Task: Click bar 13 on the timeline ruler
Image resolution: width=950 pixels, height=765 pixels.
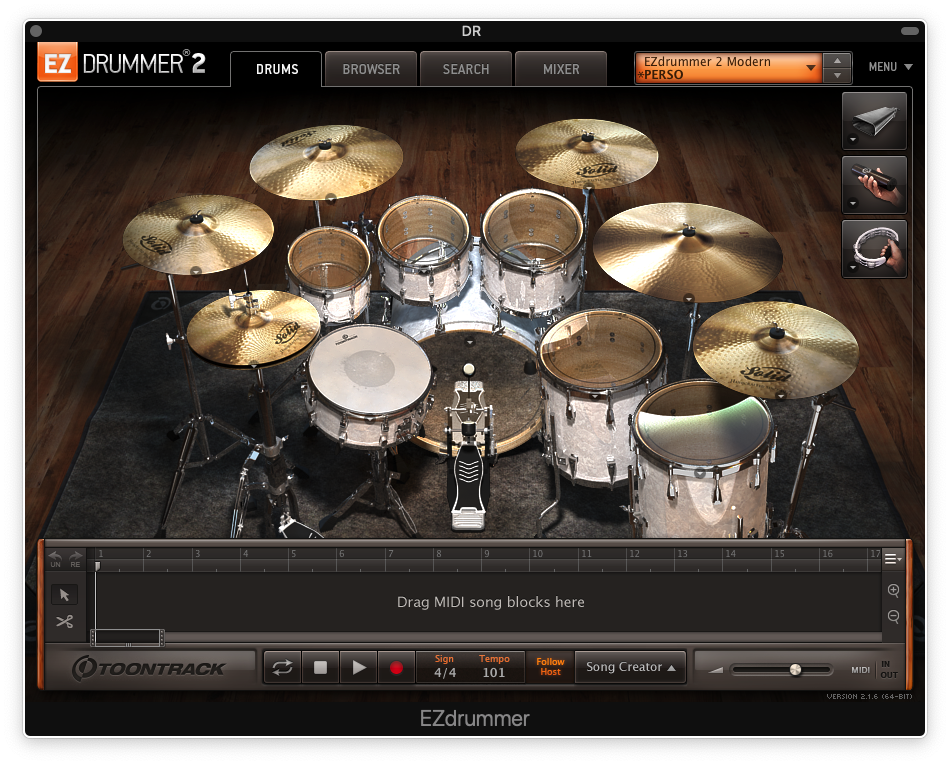Action: point(682,554)
